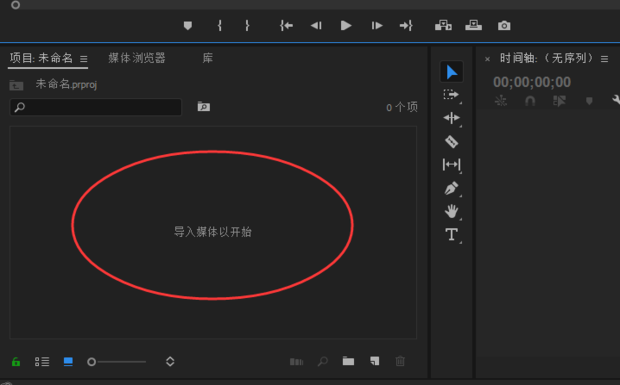Viewport: 620px width, 385px height.
Task: Add a marker in the timeline
Action: point(589,101)
